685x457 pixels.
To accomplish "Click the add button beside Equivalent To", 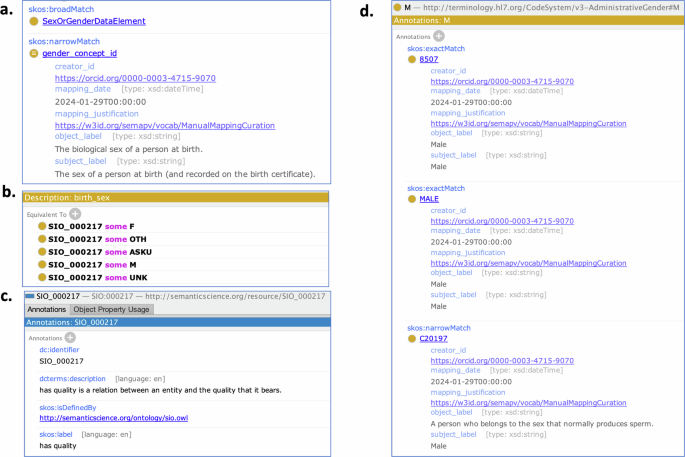I will 75,213.
